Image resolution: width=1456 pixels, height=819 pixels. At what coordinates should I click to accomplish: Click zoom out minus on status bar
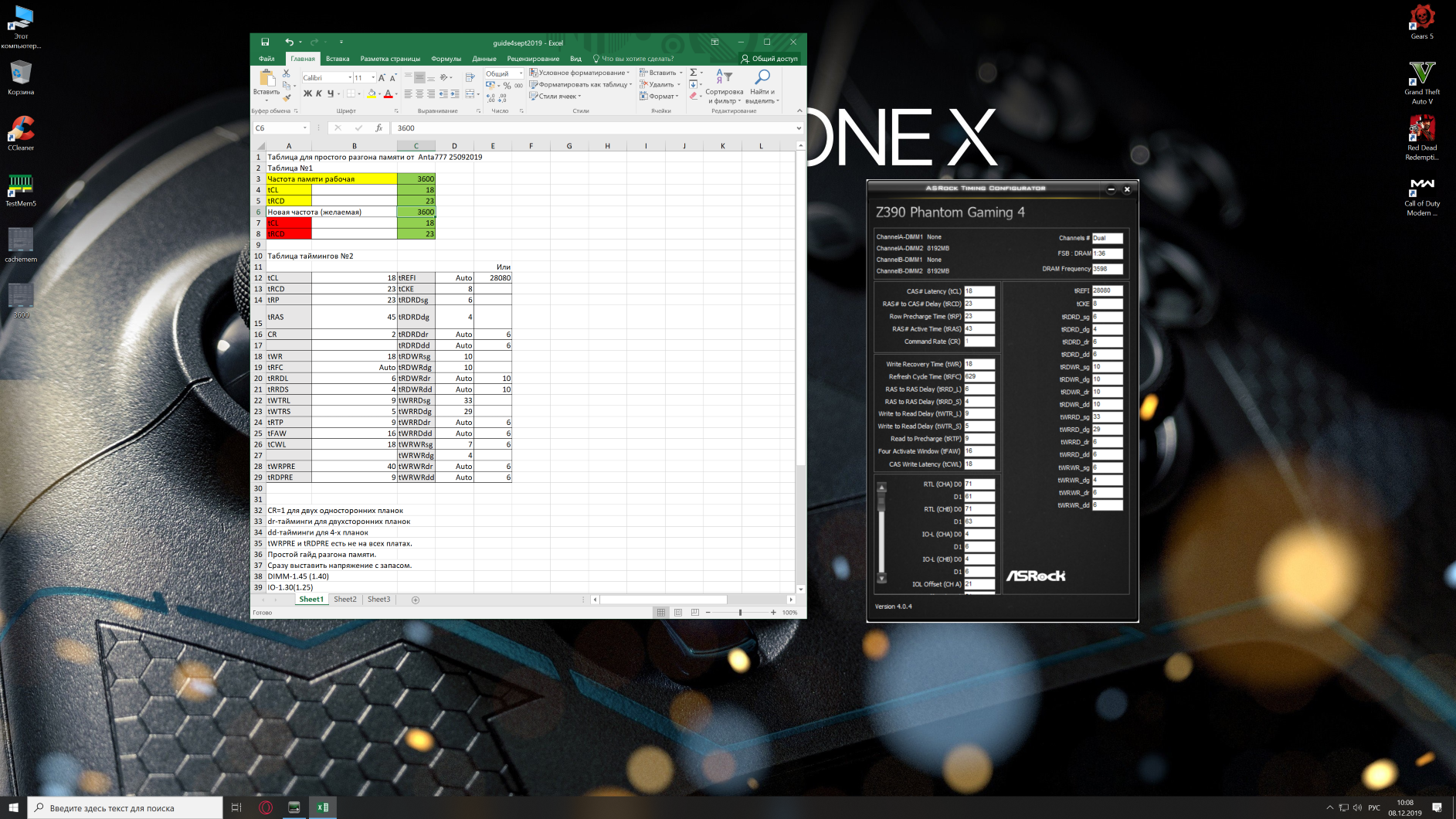pyautogui.click(x=708, y=613)
